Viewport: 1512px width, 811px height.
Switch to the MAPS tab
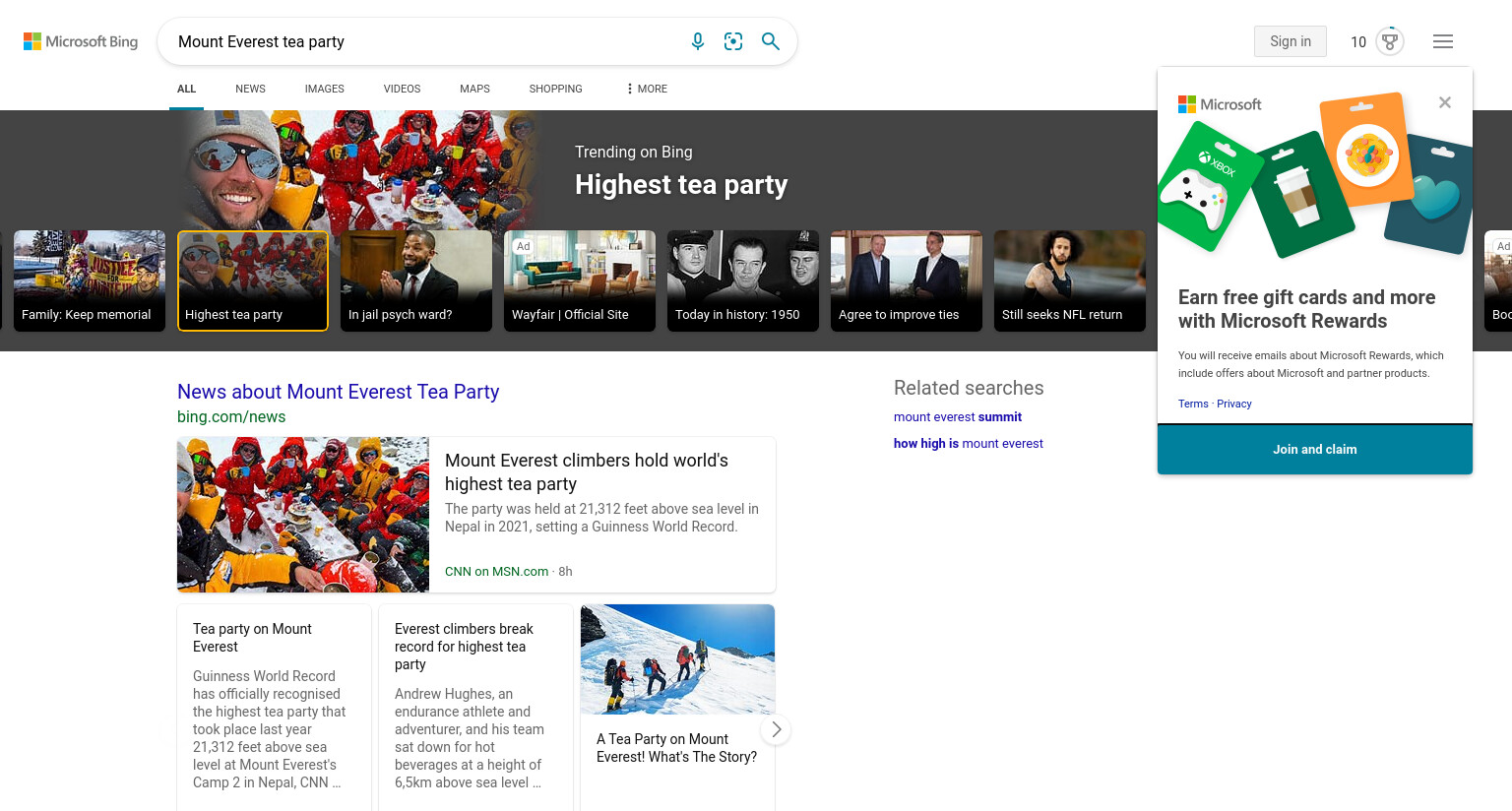tap(474, 89)
